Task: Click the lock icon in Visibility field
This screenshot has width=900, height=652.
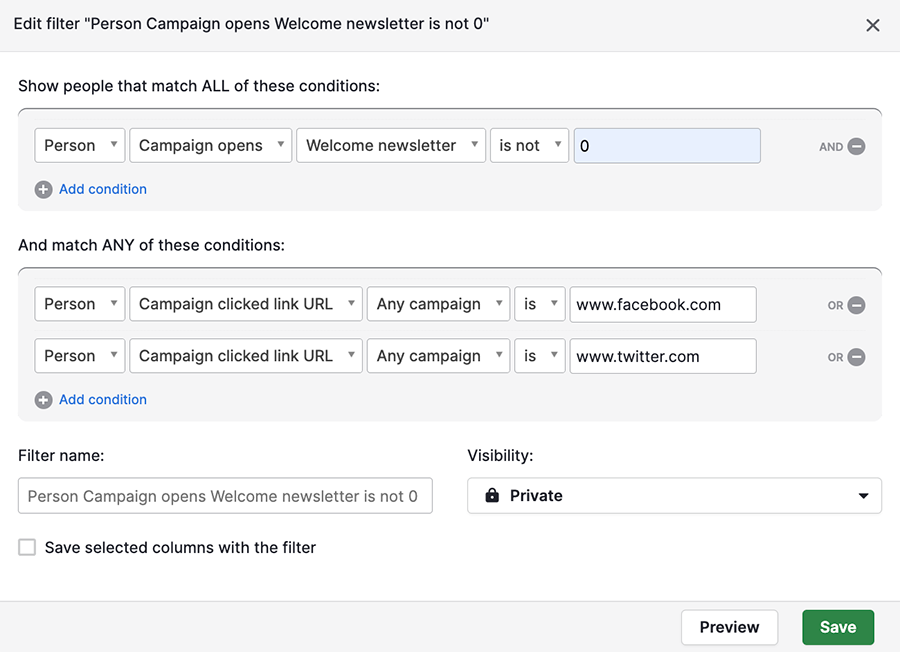Action: coord(492,496)
